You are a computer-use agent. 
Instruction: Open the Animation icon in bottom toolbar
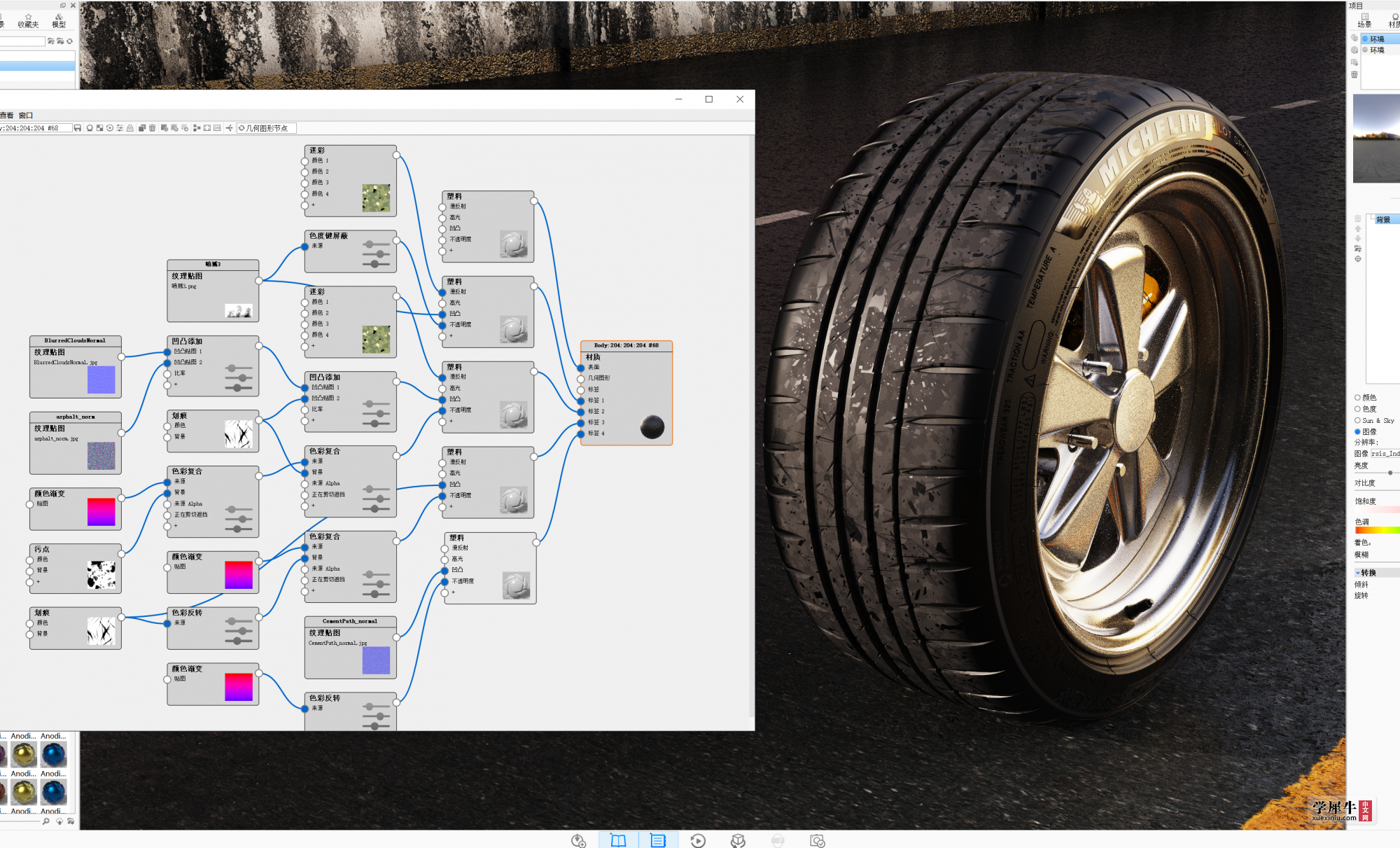pyautogui.click(x=698, y=840)
